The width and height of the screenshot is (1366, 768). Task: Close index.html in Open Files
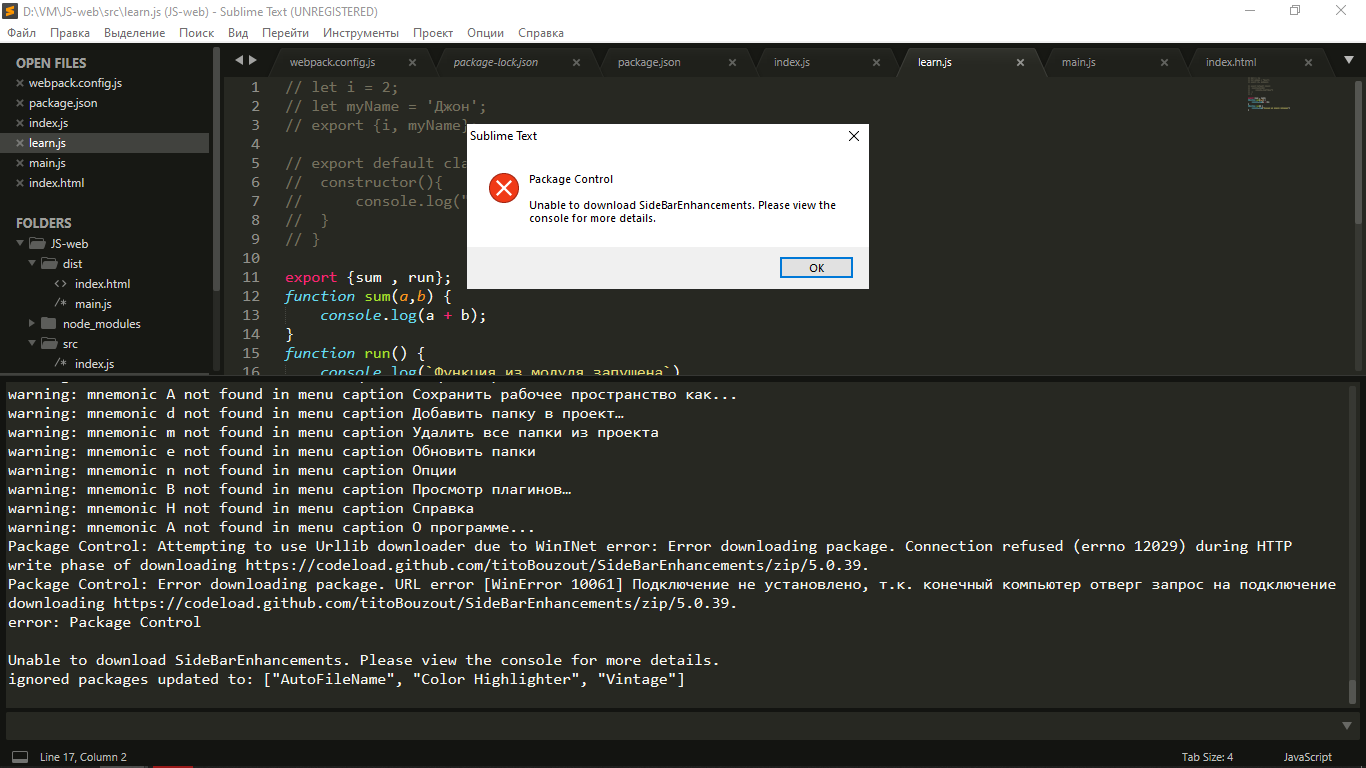pyautogui.click(x=19, y=183)
